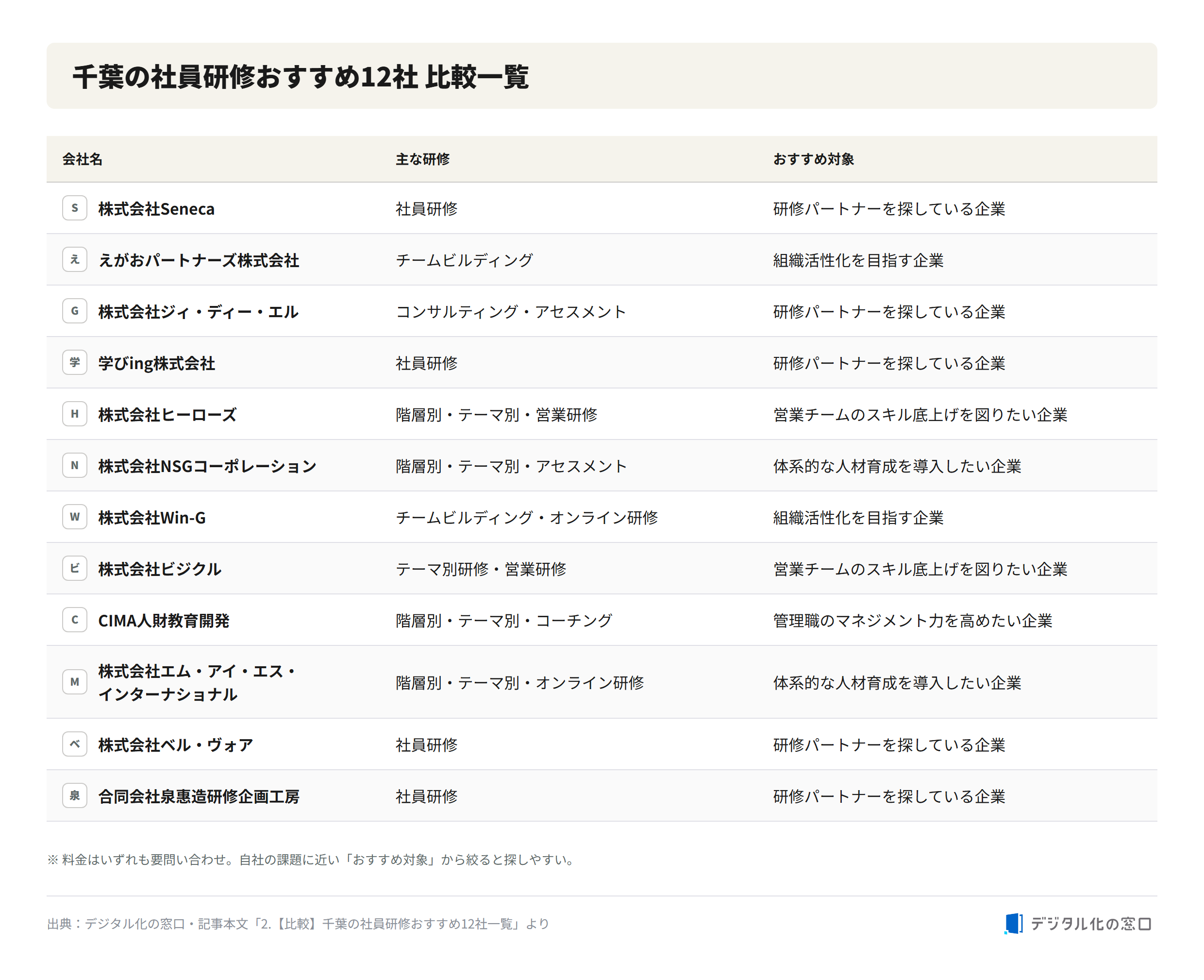Click the H badge beside 株式会社ヒーローズ

coord(74,414)
